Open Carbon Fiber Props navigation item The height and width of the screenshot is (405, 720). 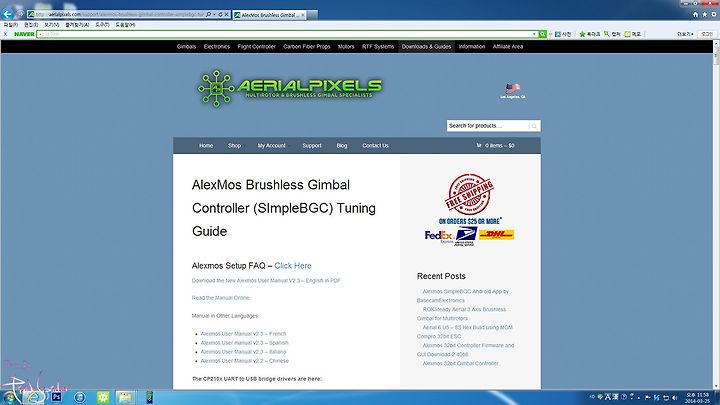(307, 46)
